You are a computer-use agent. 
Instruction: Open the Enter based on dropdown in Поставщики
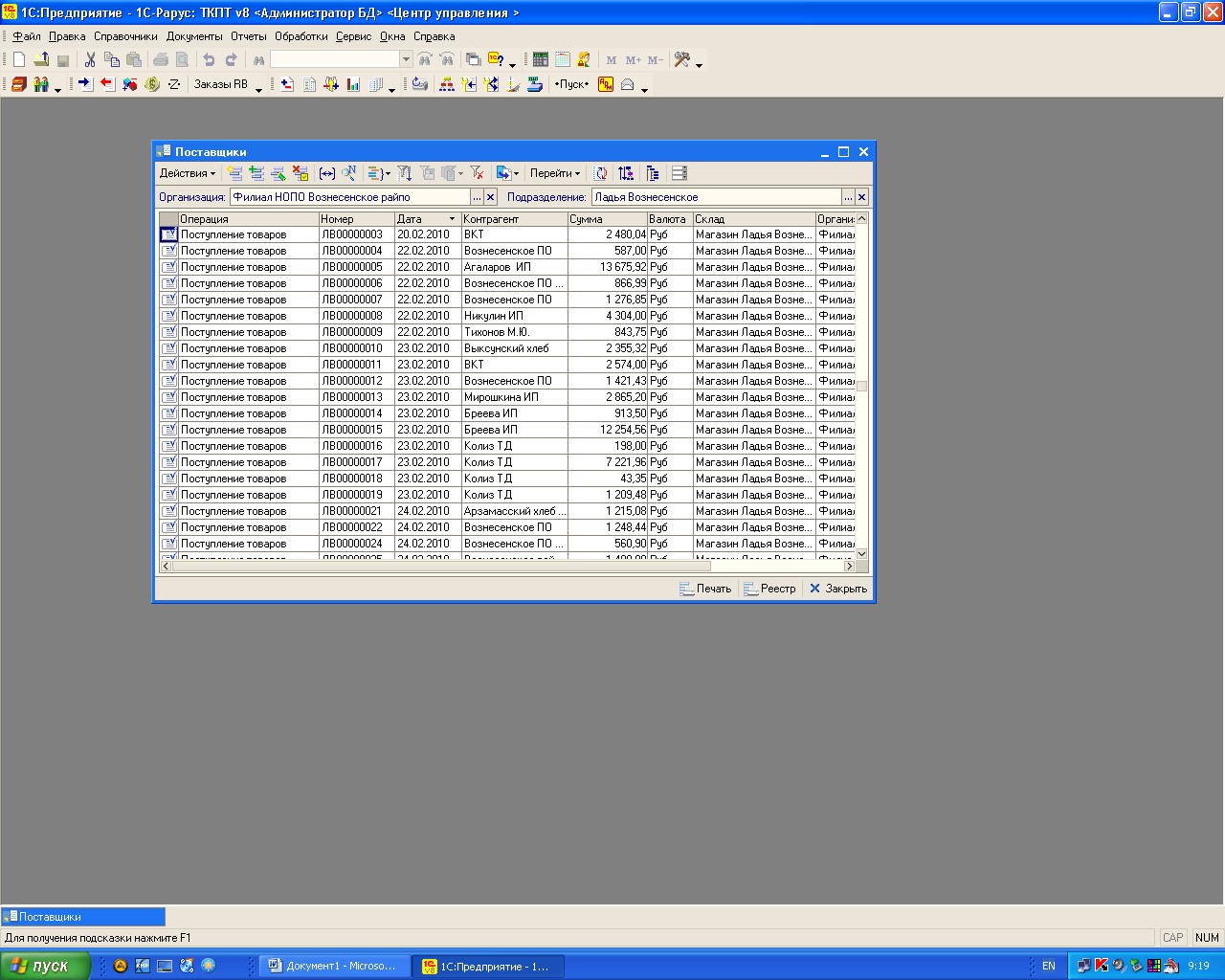507,173
